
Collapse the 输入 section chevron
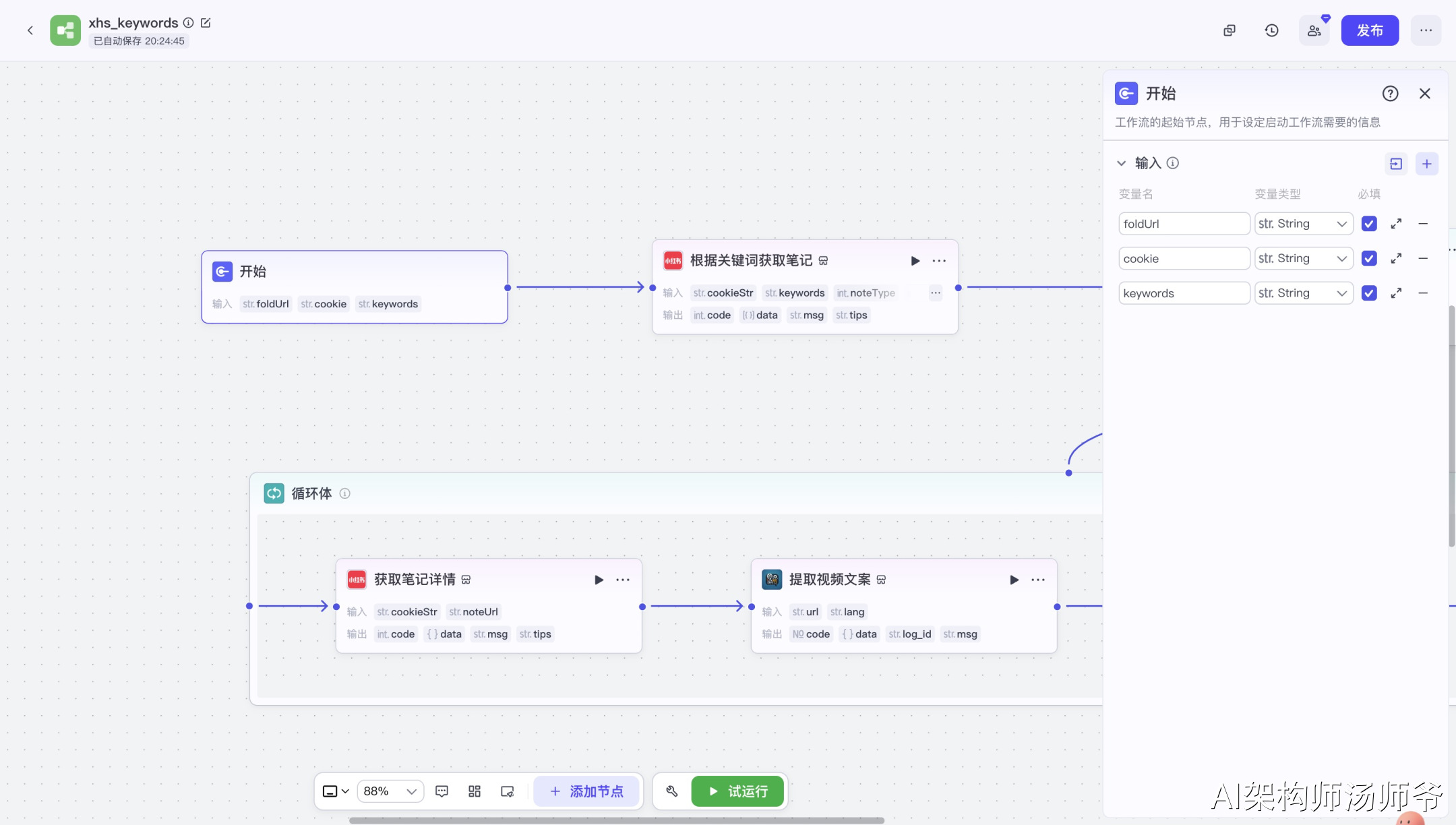(x=1121, y=163)
